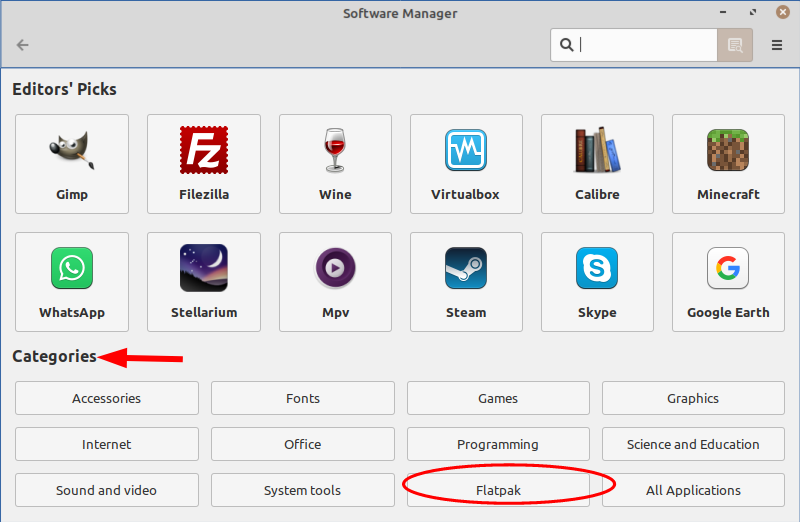Click the search magnifier icon

(x=566, y=45)
